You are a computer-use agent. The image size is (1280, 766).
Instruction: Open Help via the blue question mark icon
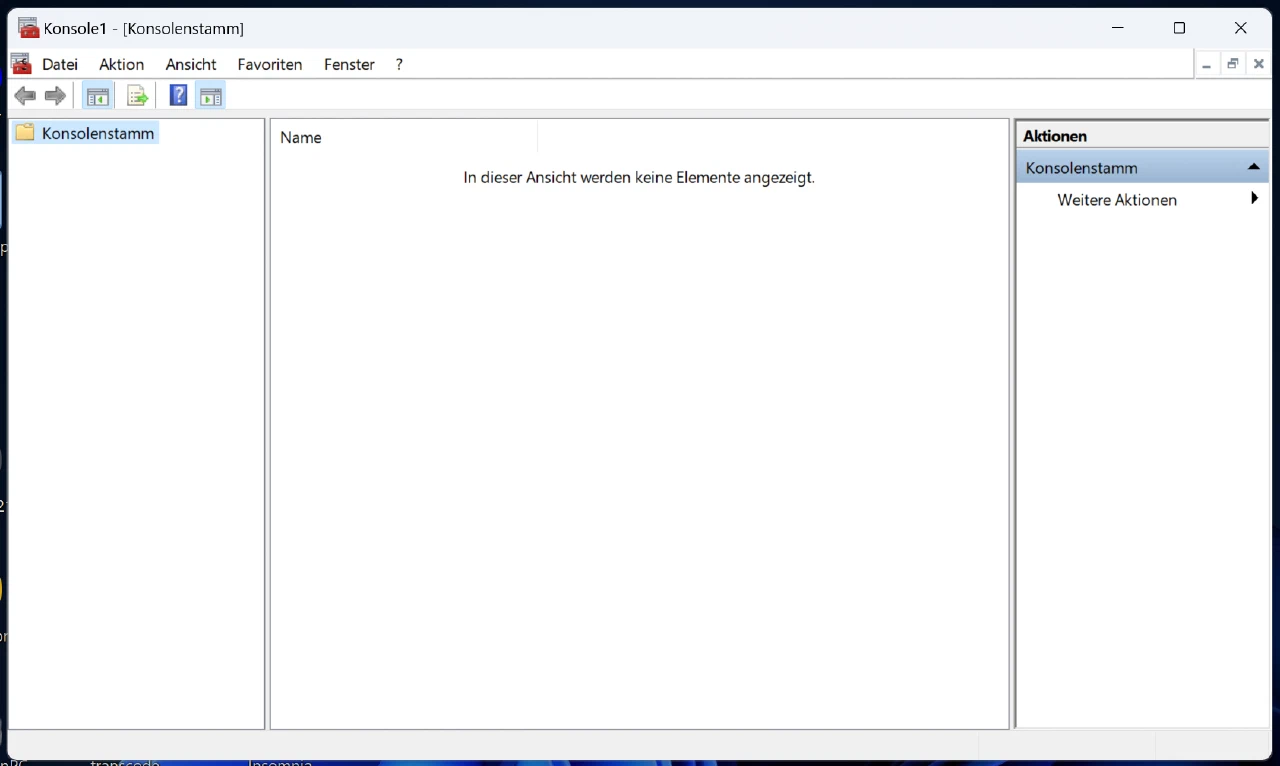pyautogui.click(x=178, y=96)
